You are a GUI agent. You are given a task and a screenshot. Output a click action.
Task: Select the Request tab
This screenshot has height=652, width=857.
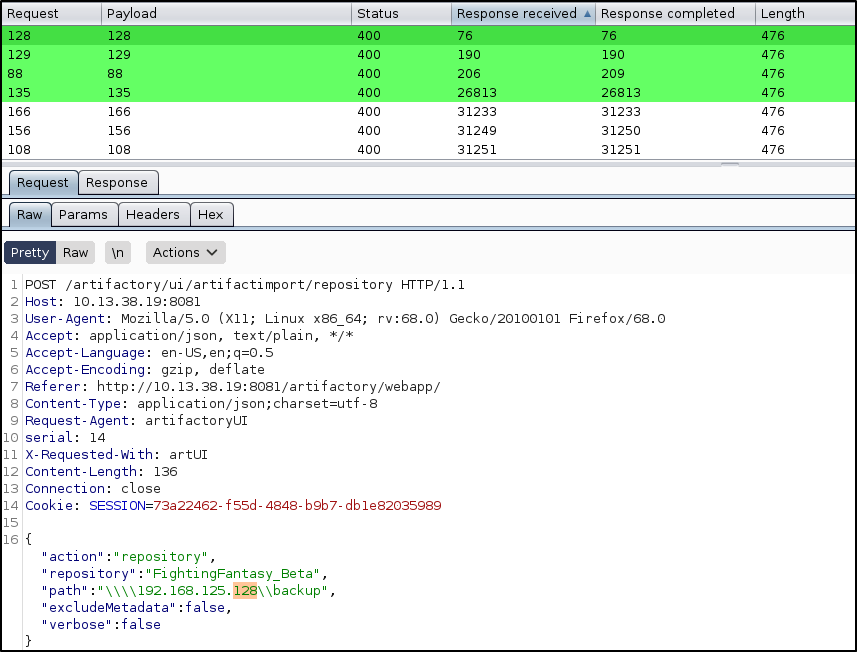click(x=43, y=183)
